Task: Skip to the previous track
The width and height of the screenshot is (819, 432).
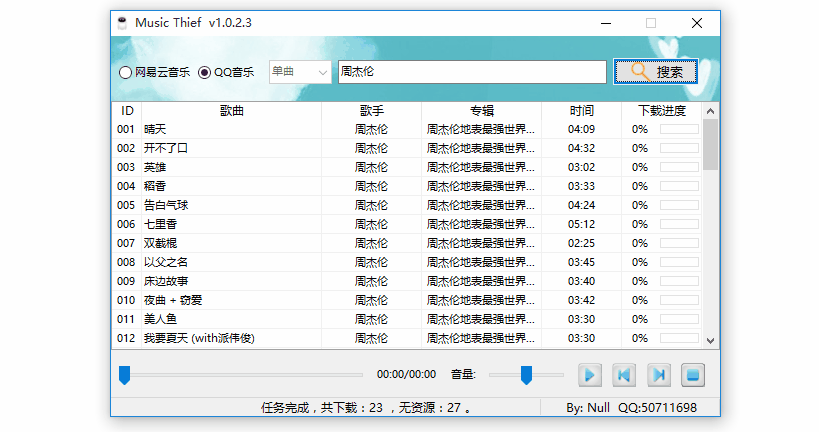Action: [624, 375]
